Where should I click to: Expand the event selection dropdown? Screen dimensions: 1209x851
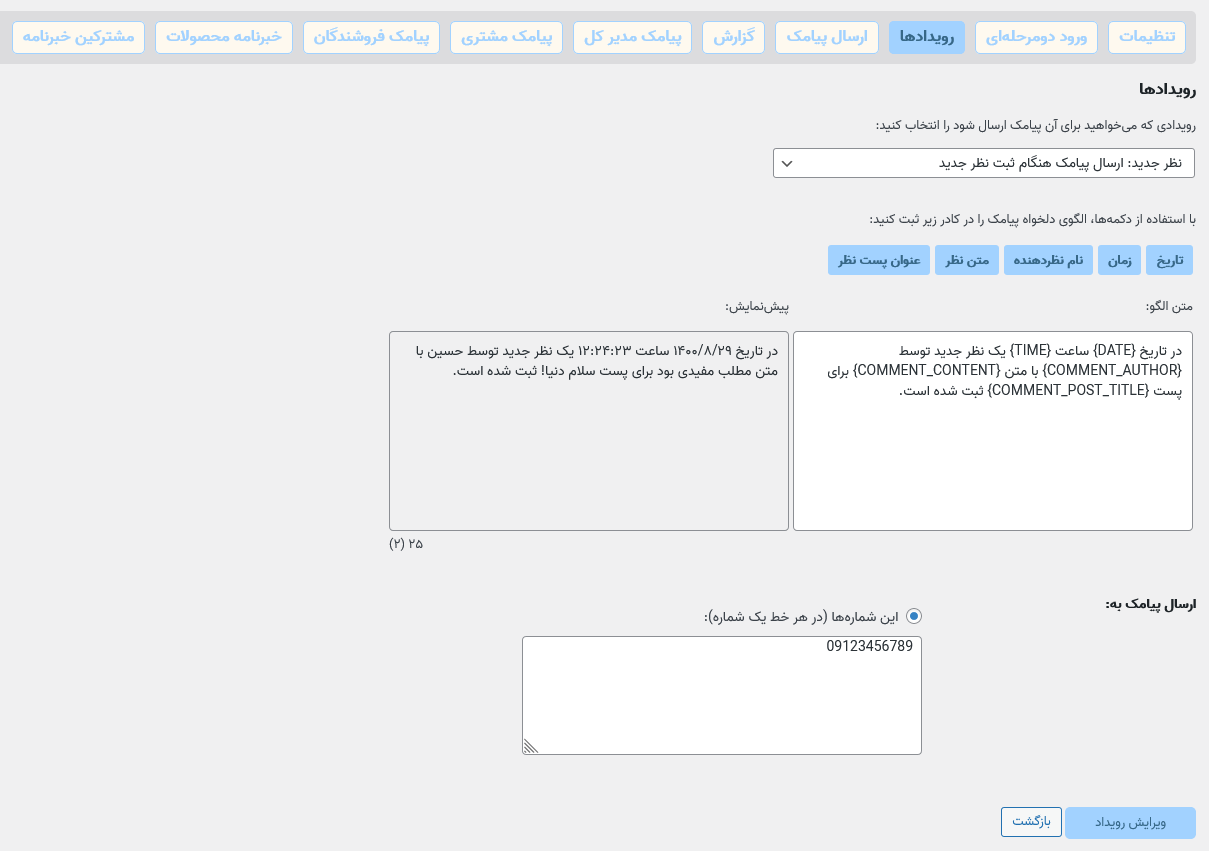point(984,163)
